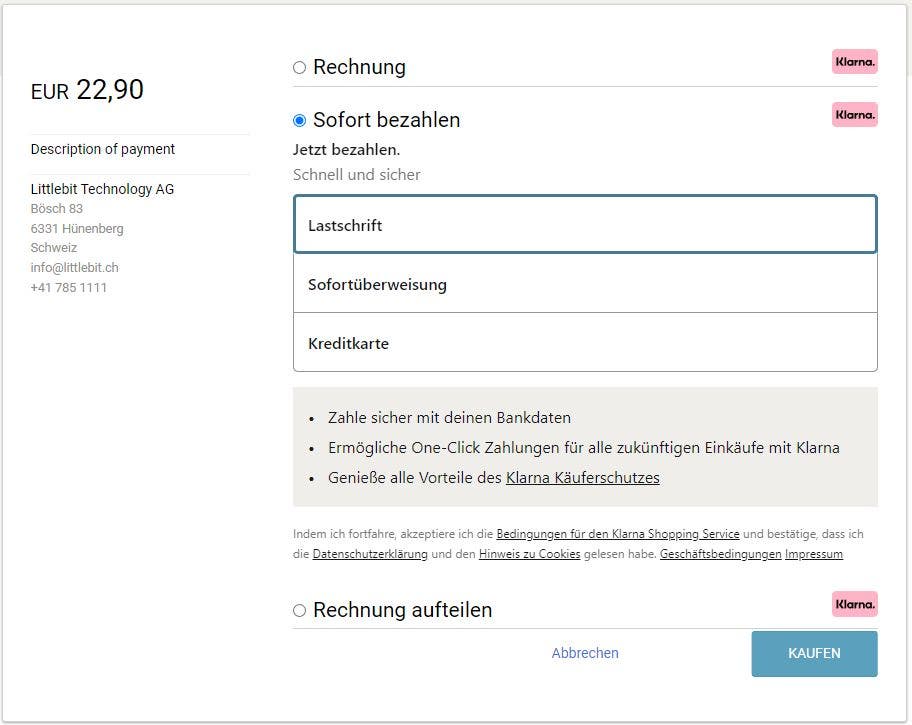Open the Hinweis zu Cookies link
Image resolution: width=912 pixels, height=725 pixels.
point(529,554)
